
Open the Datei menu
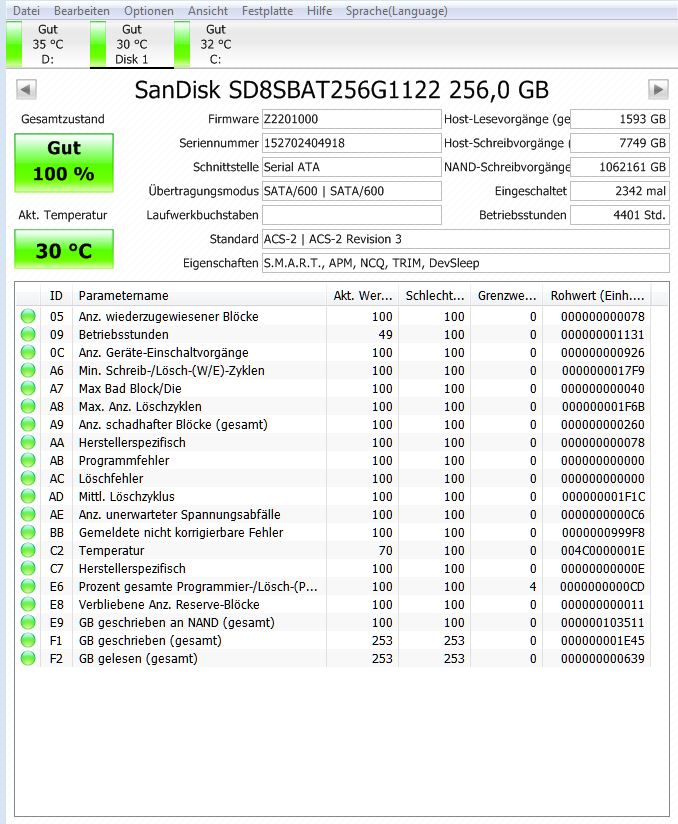26,11
